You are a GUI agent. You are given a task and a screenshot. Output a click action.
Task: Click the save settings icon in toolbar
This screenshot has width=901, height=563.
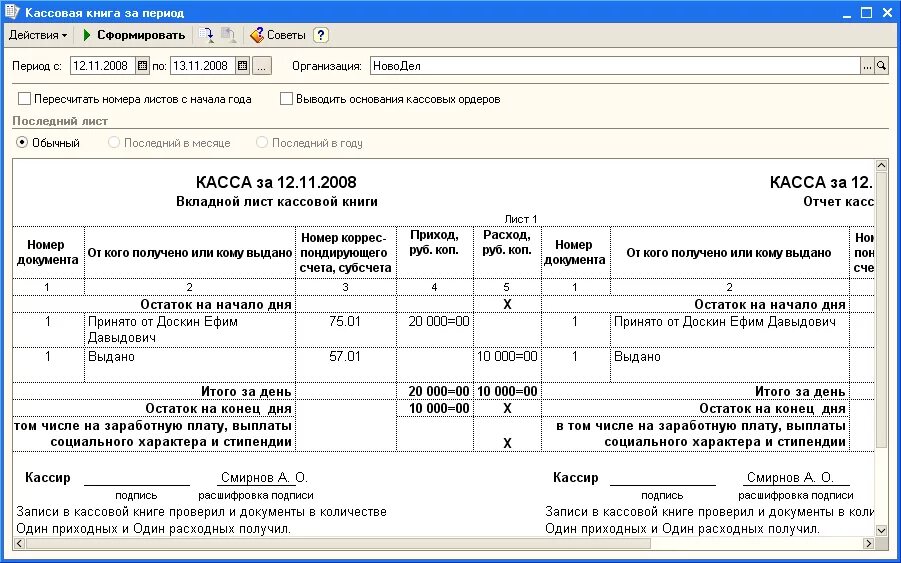click(x=228, y=35)
